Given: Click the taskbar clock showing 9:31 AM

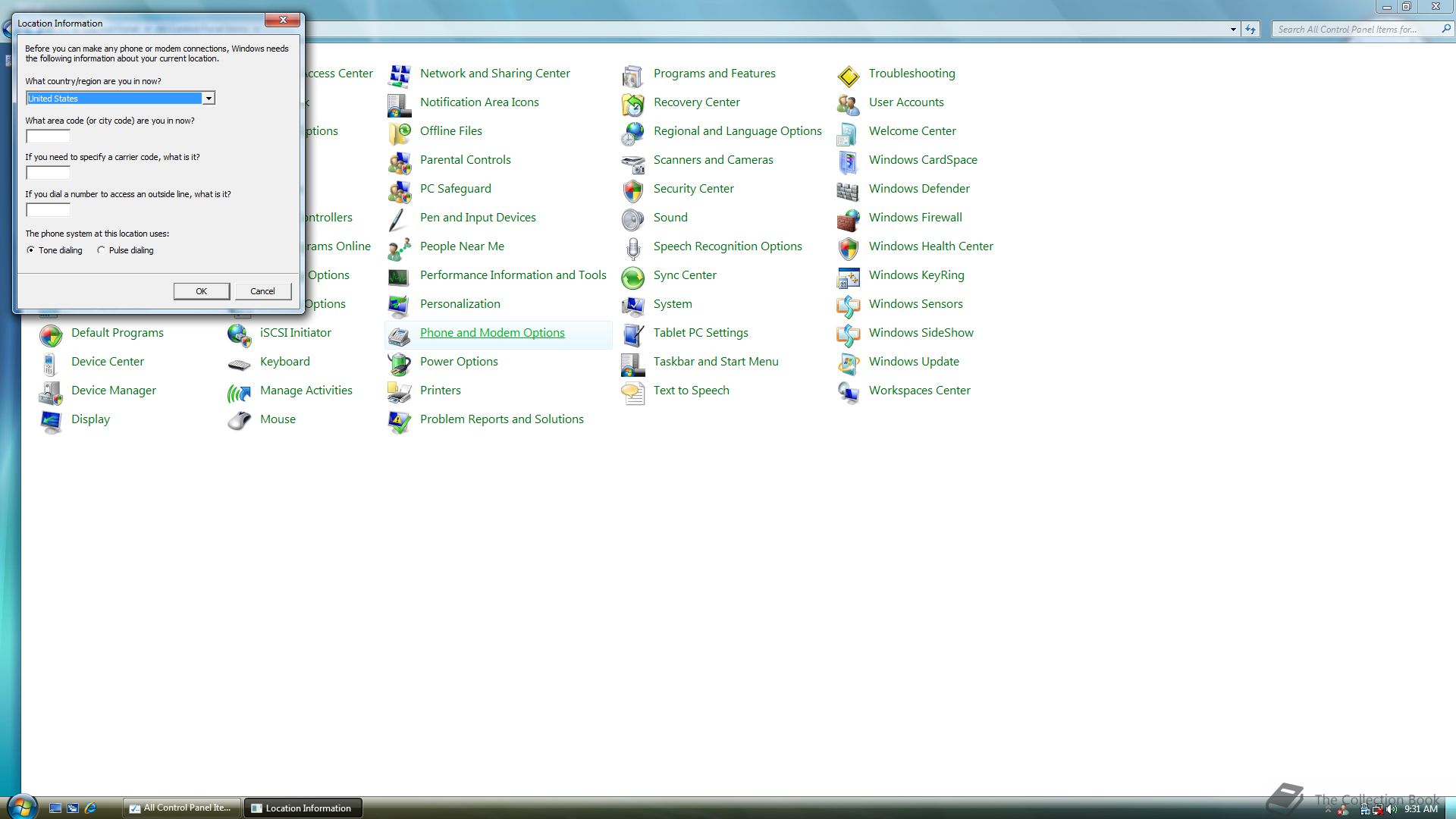Looking at the screenshot, I should [1421, 809].
